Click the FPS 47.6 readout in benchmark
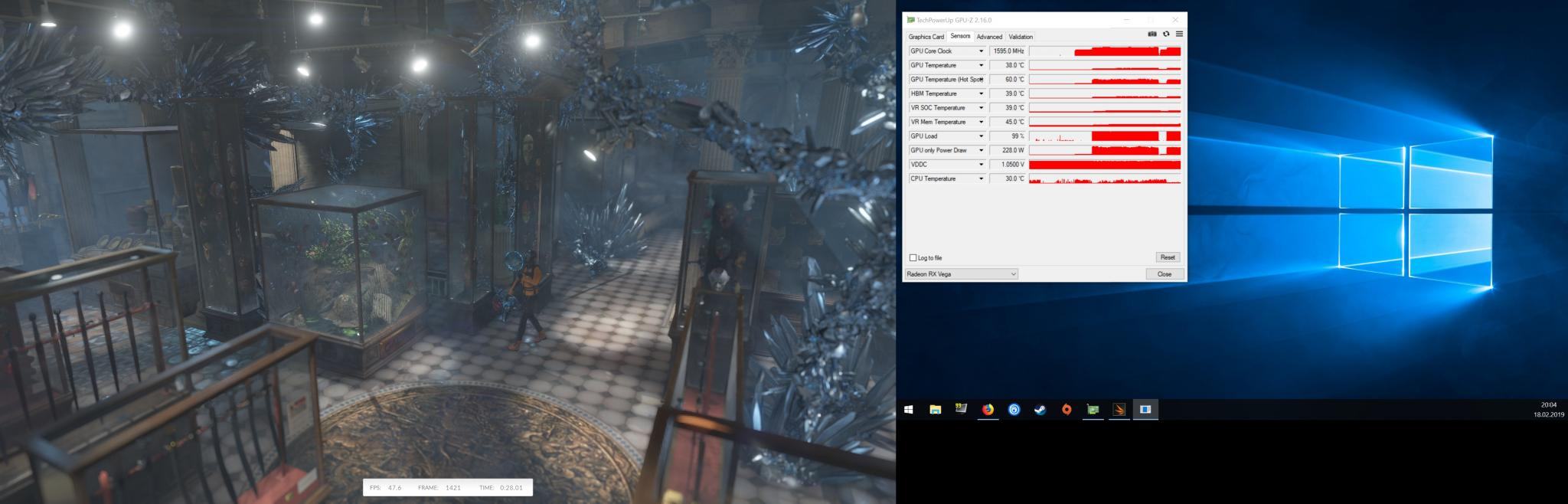 (x=386, y=488)
